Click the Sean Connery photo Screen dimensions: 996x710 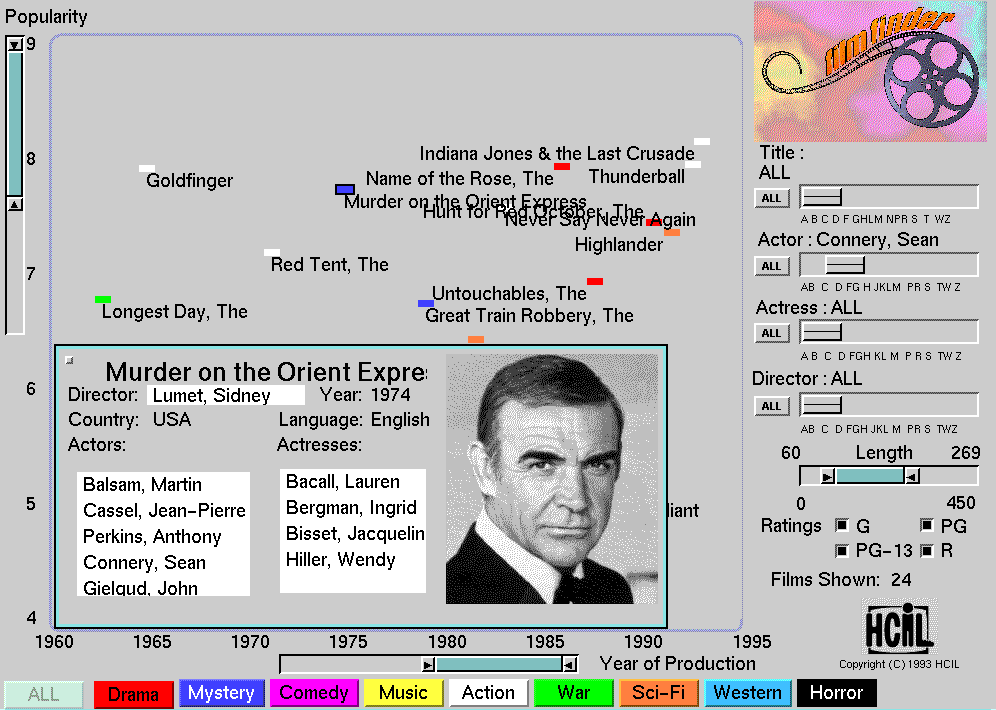(551, 479)
